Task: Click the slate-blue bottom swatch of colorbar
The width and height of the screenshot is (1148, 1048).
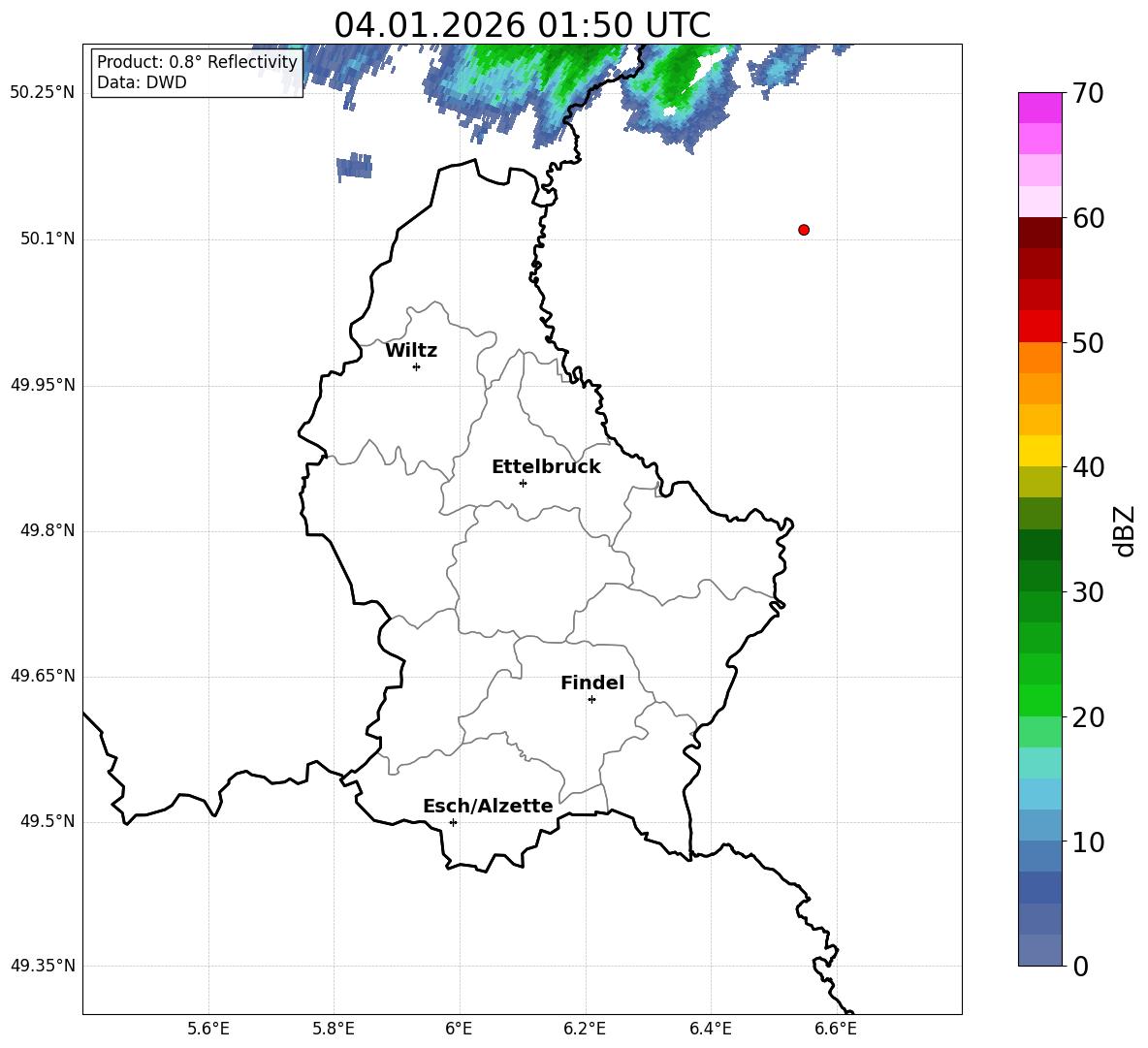Action: pyautogui.click(x=1040, y=950)
